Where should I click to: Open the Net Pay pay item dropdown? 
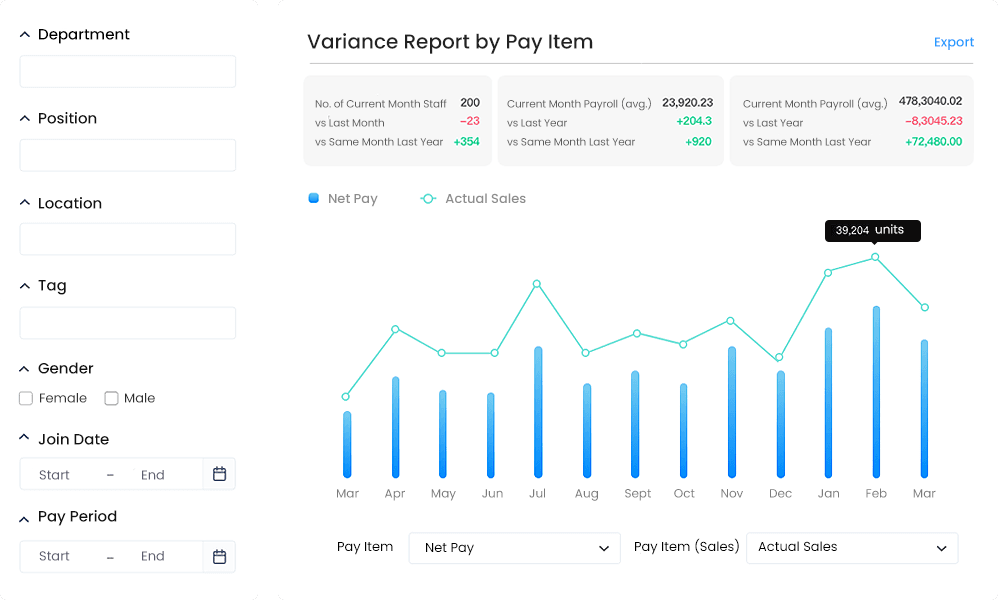[x=514, y=548]
